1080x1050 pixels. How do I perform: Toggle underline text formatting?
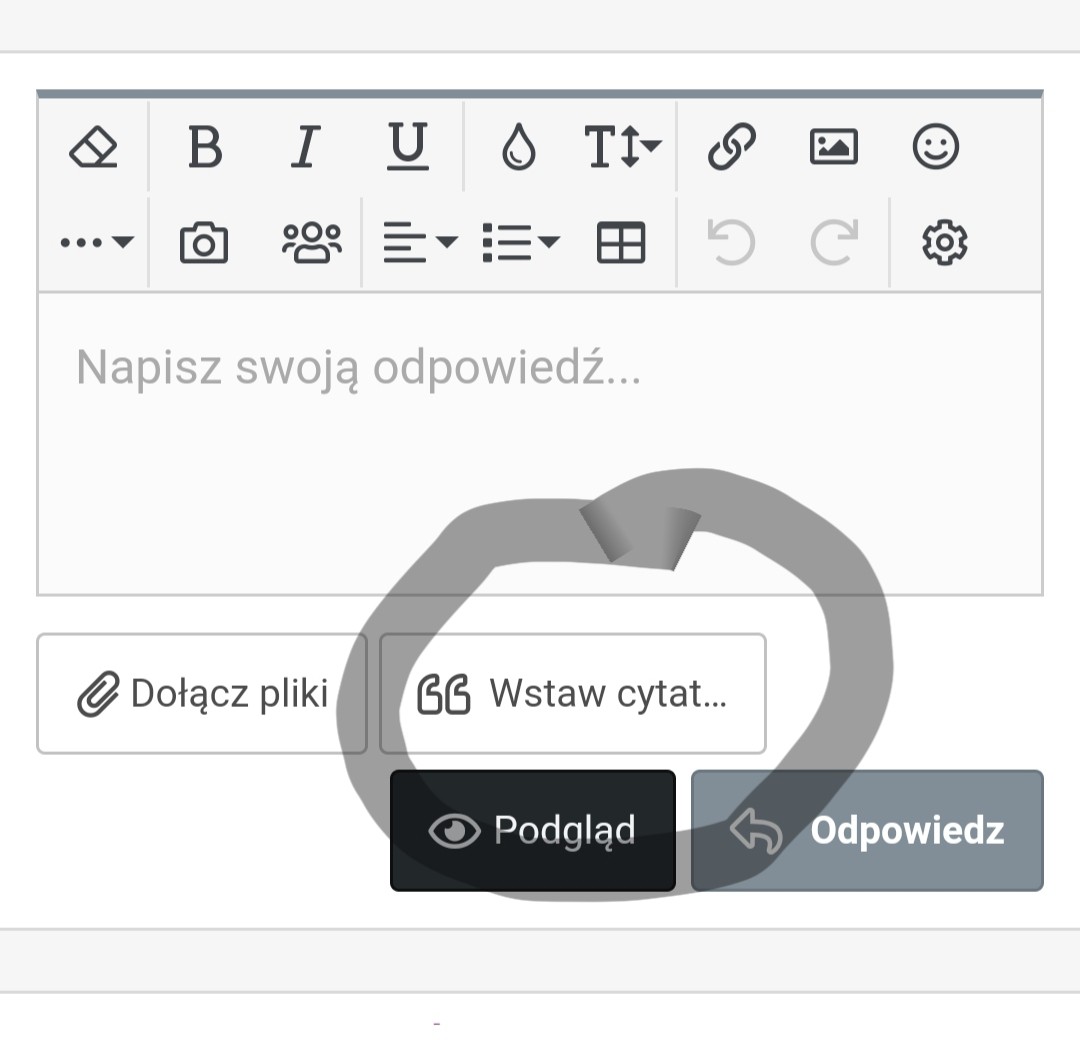[407, 148]
